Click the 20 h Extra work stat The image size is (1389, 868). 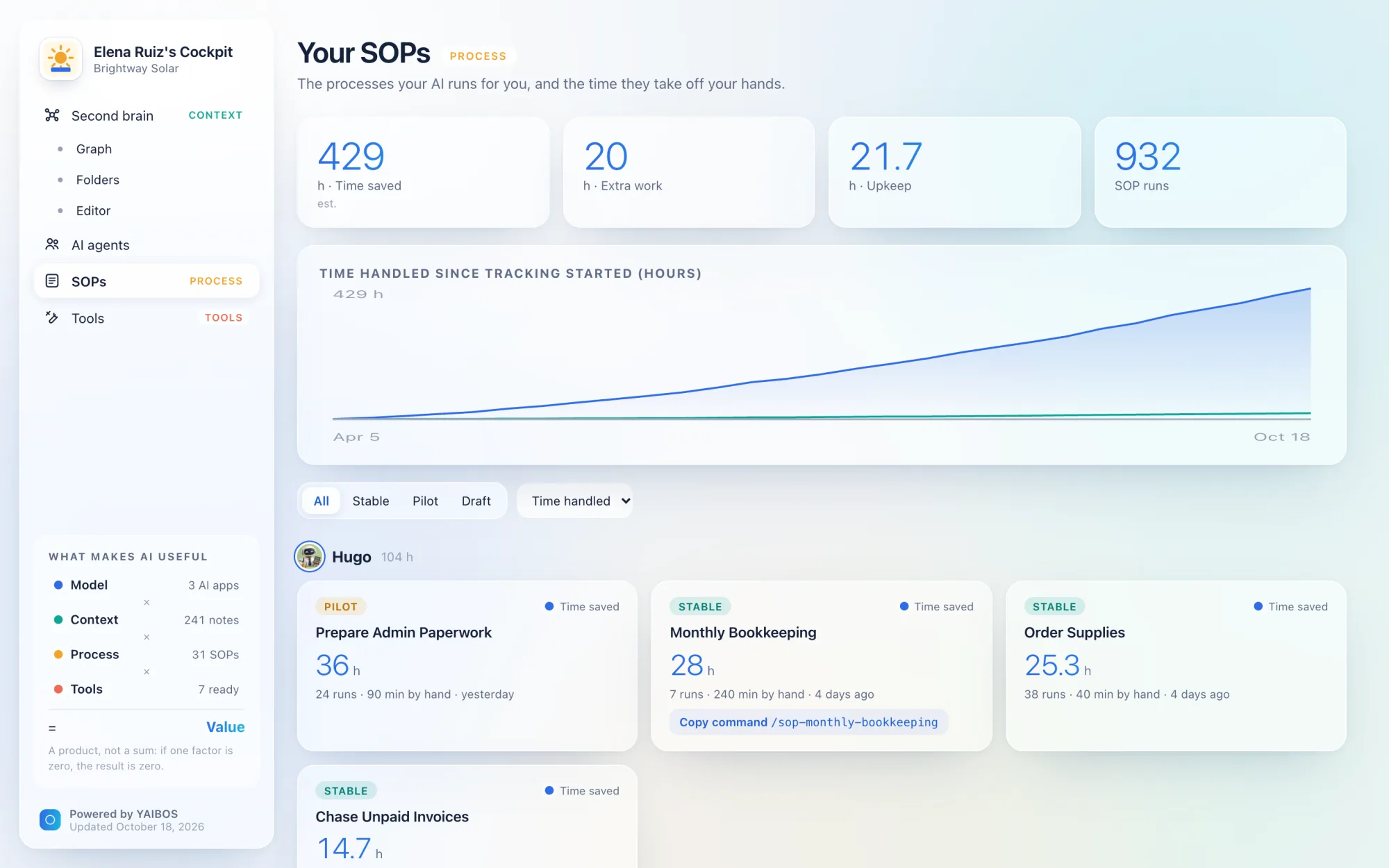point(689,172)
